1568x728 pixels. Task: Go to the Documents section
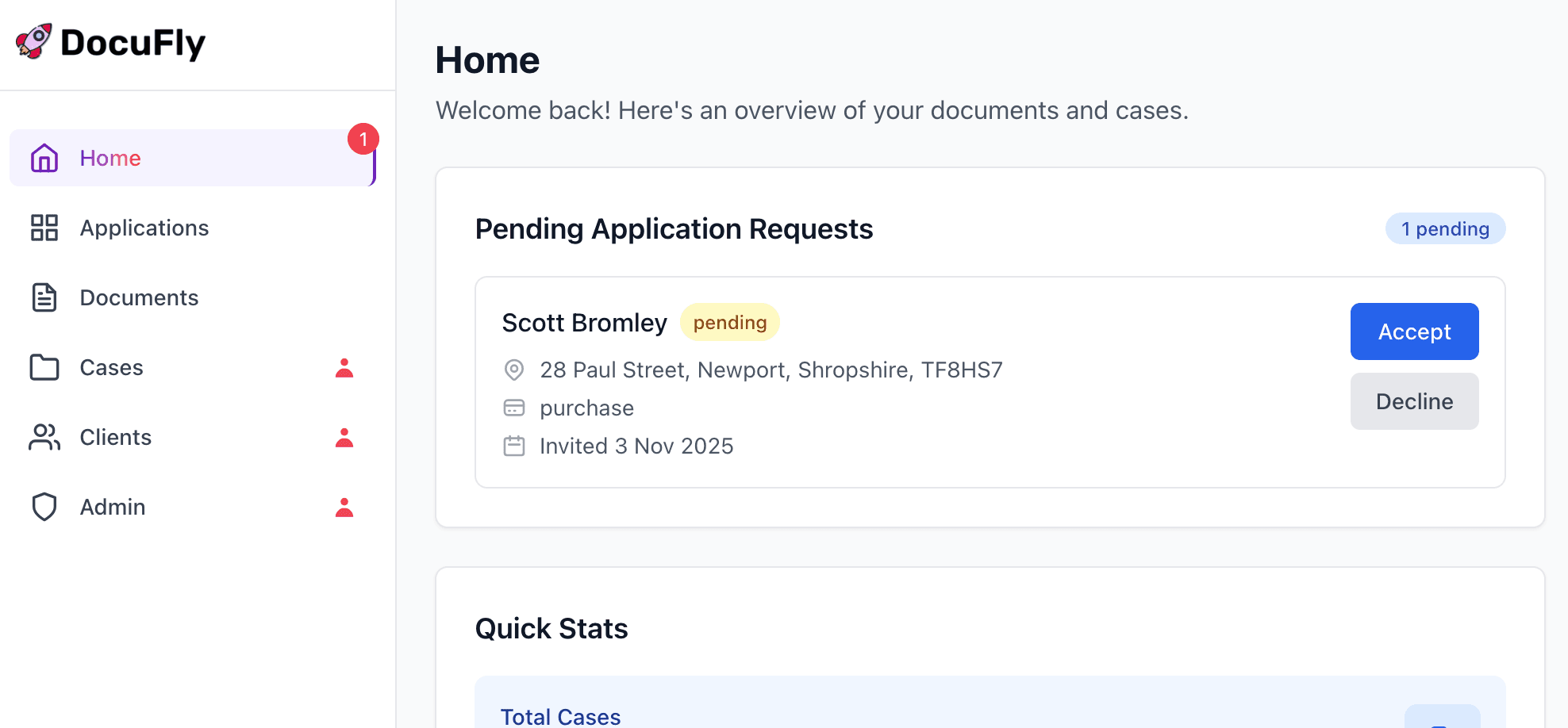click(x=139, y=297)
